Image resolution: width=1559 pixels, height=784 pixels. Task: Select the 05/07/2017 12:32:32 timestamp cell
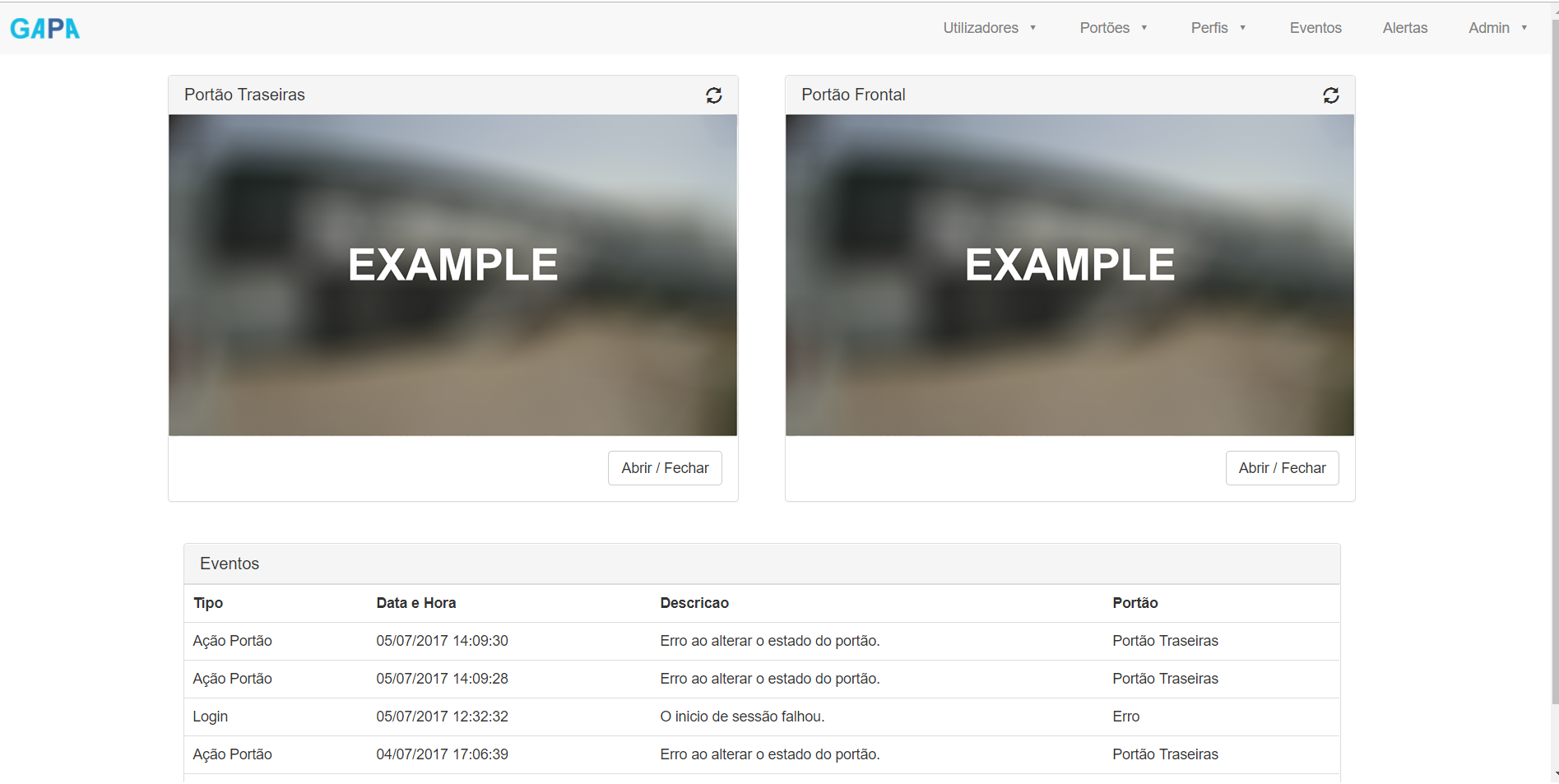442,717
